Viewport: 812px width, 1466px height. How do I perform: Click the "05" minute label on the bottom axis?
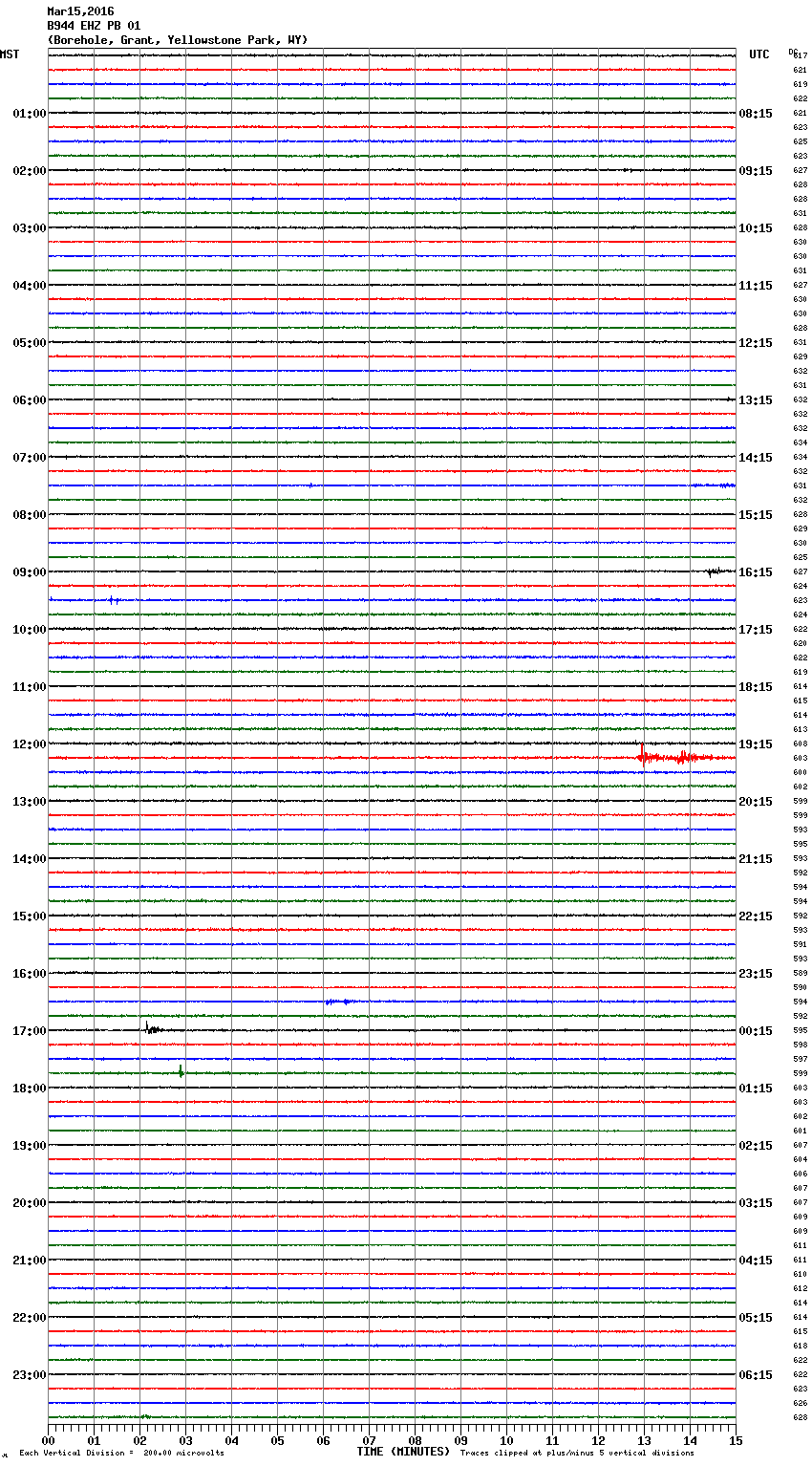tap(277, 1440)
